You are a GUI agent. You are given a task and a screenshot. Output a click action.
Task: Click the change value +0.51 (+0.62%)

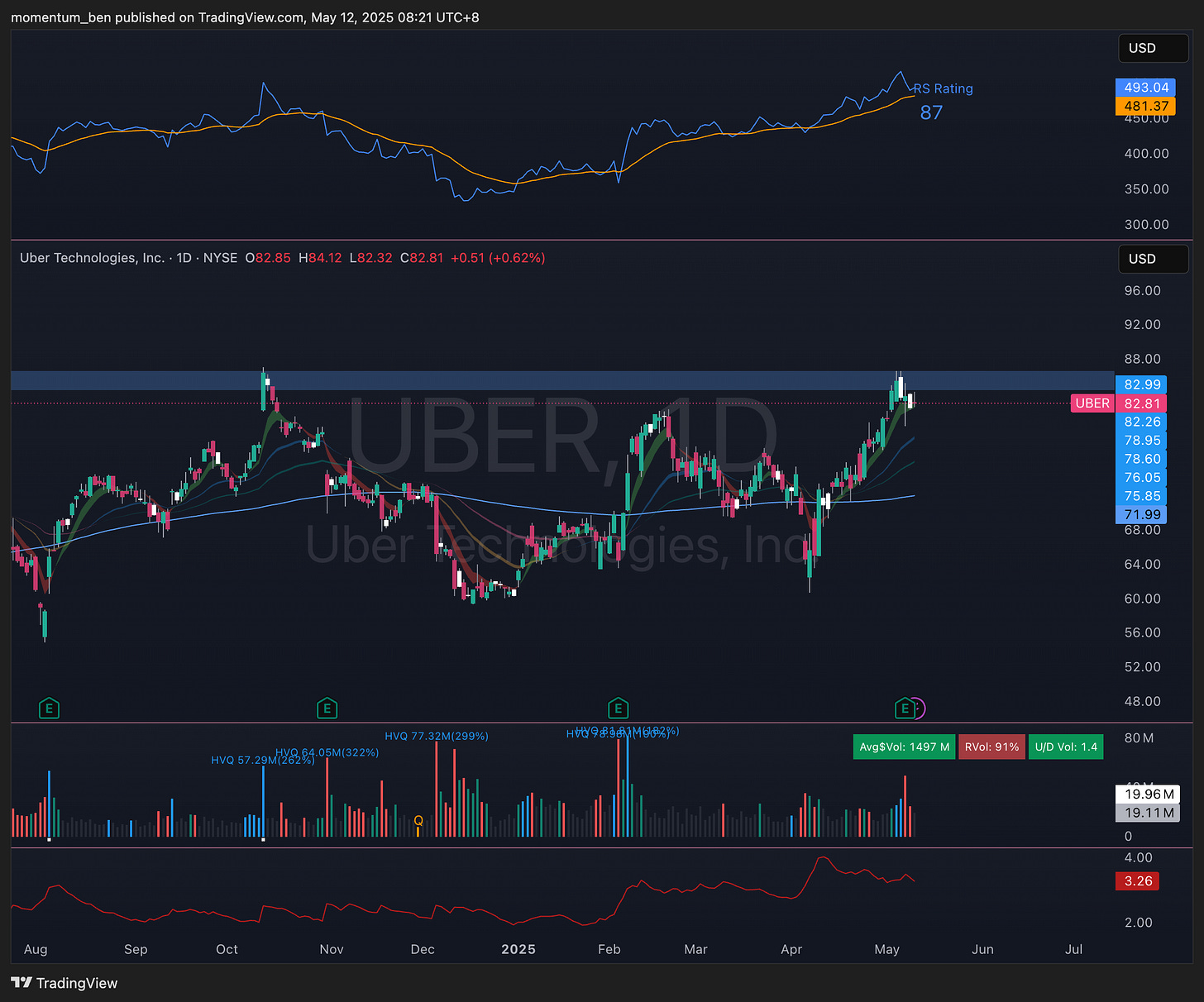(x=498, y=258)
